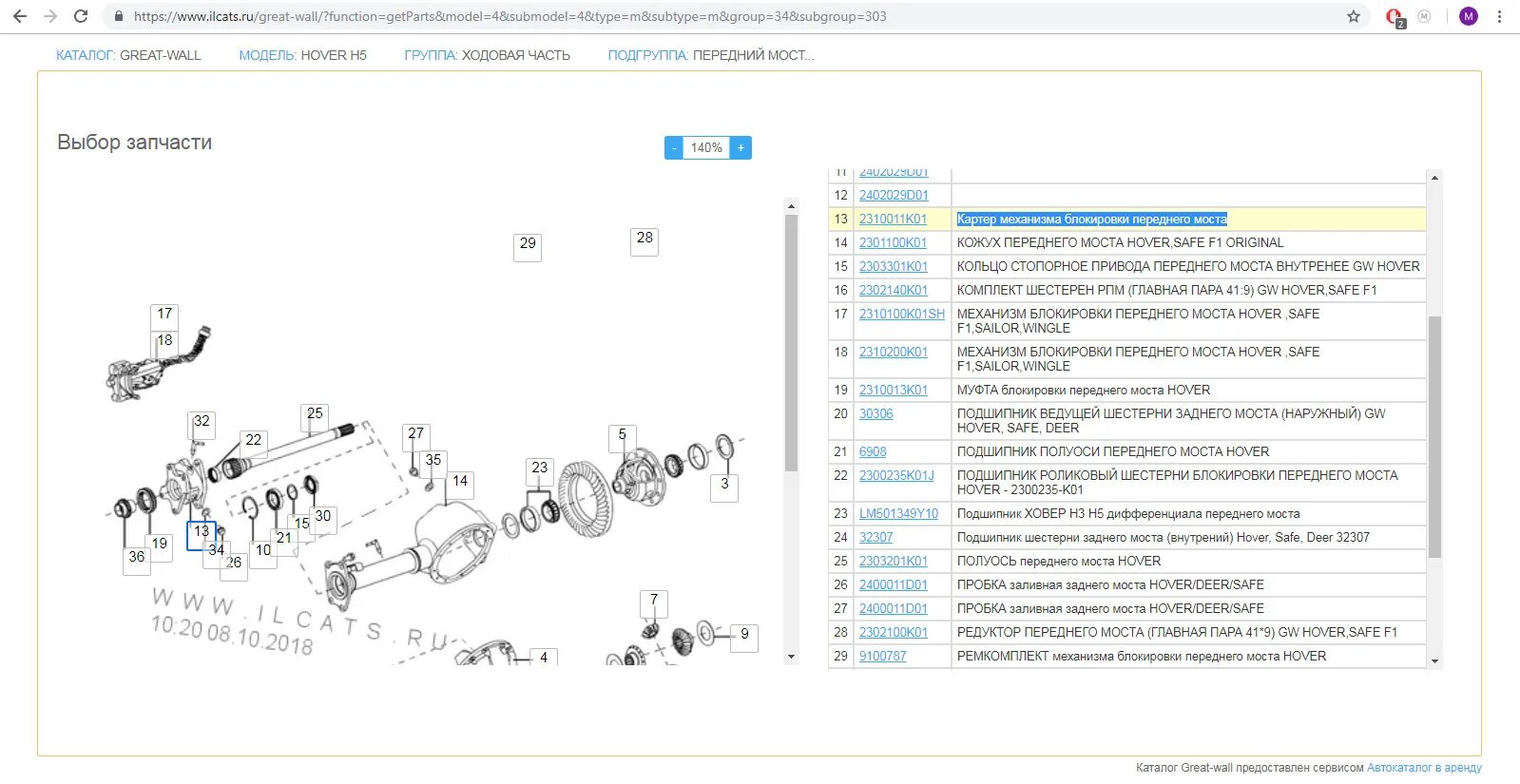This screenshot has width=1520, height=784.
Task: Open part number 2302140K01 link
Action: (x=894, y=290)
